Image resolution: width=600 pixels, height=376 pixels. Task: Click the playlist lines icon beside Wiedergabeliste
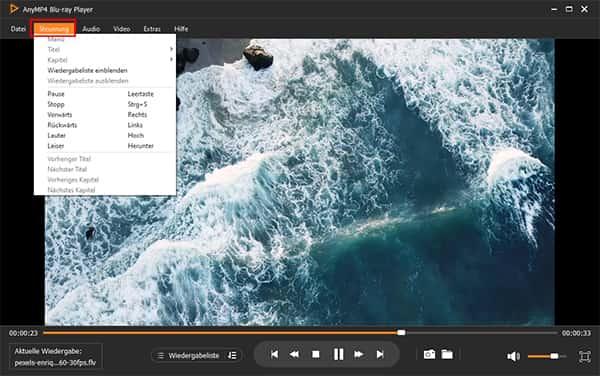click(161, 356)
